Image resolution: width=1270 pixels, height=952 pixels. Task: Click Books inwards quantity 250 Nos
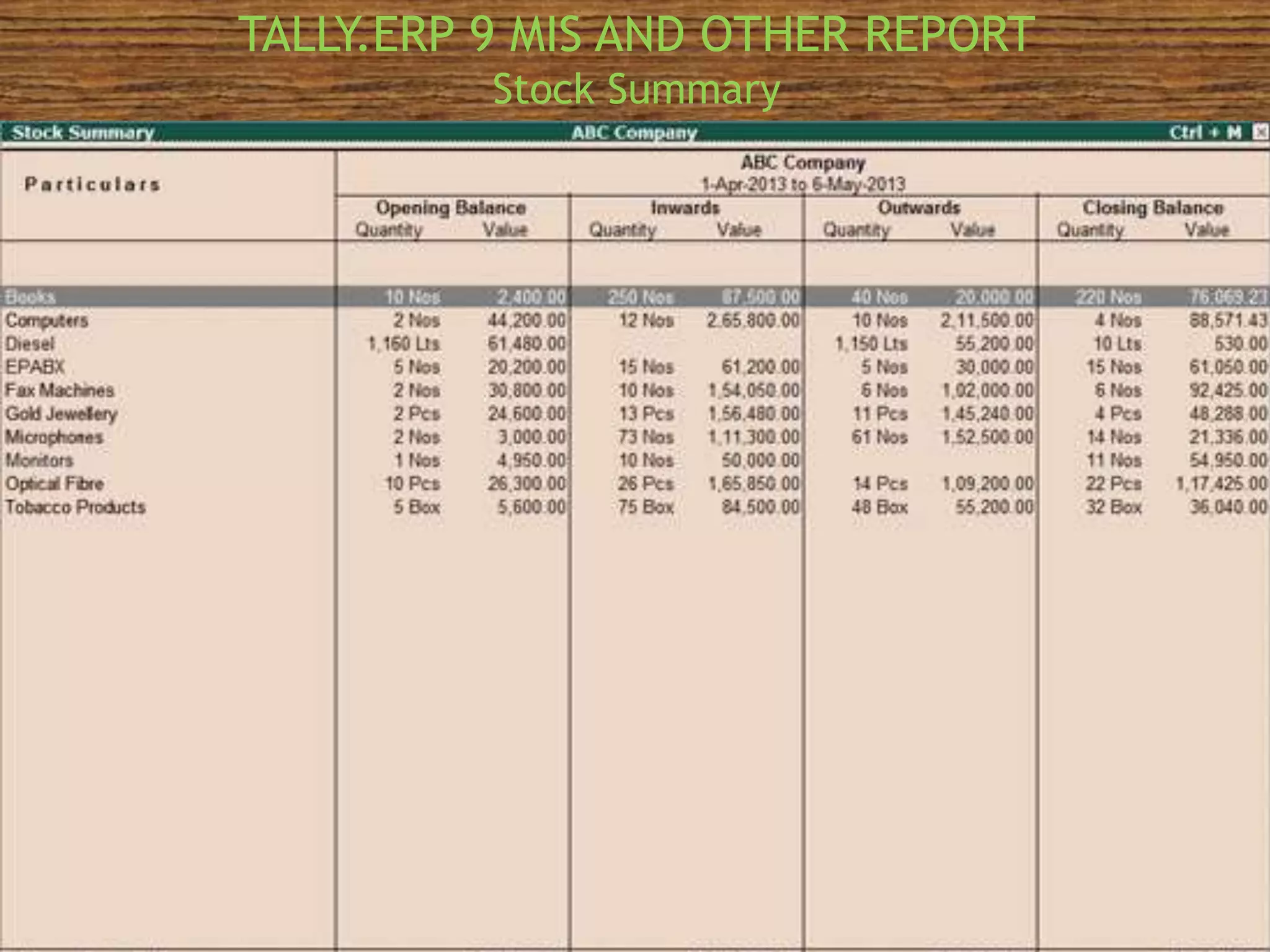coord(640,297)
